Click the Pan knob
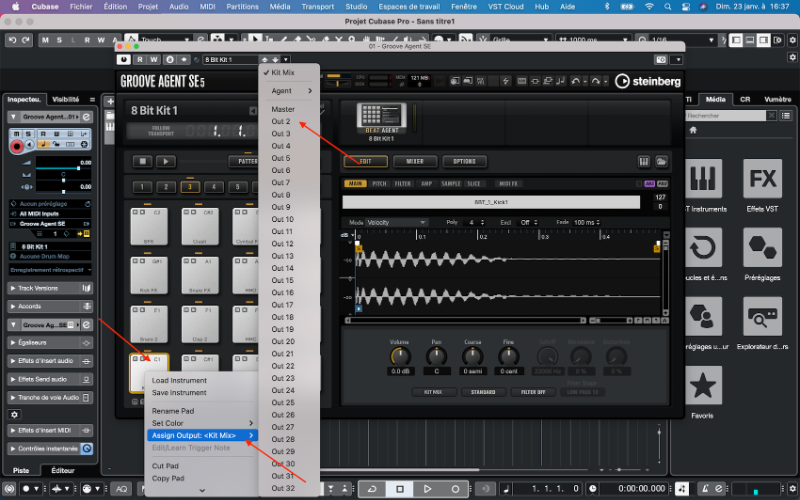This screenshot has width=800, height=500. tap(436, 357)
